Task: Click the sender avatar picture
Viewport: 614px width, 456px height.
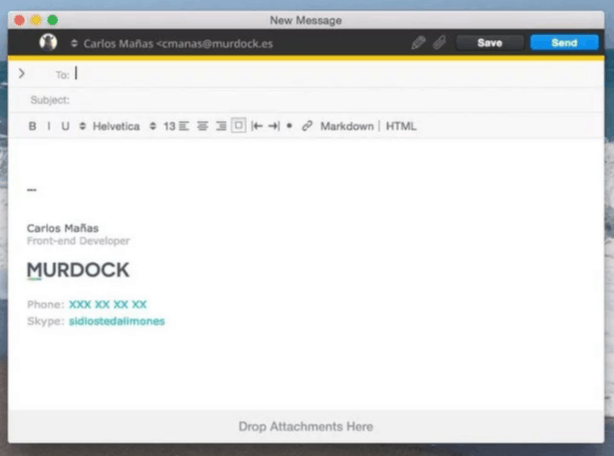Action: [48, 42]
